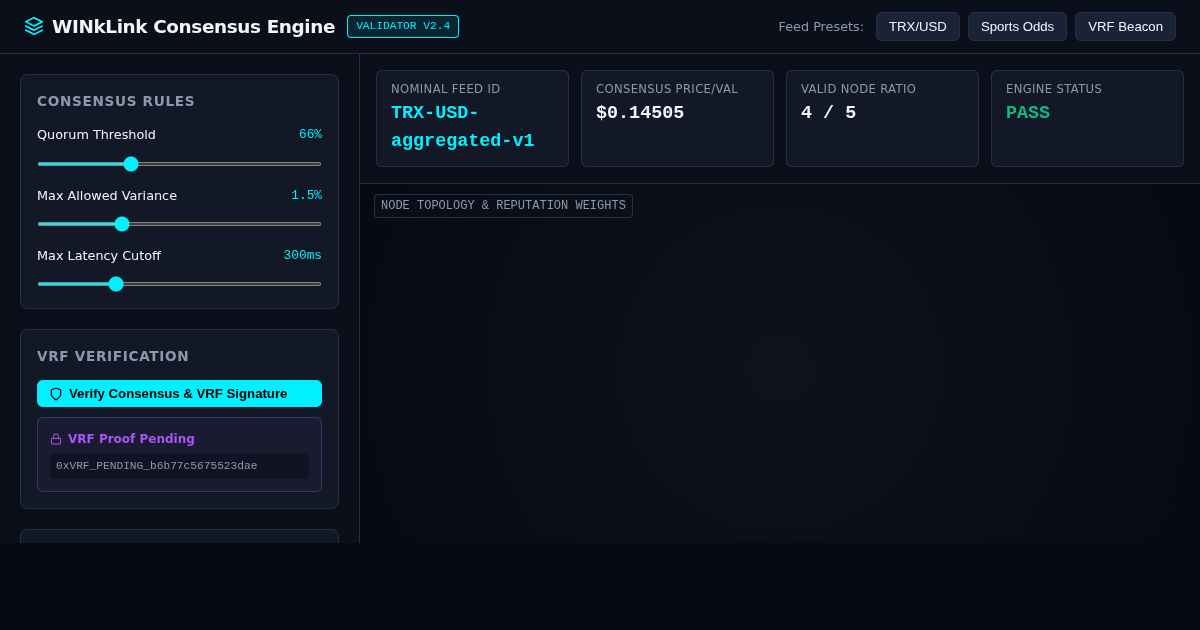Select the Sports Odds feed preset

(1017, 27)
